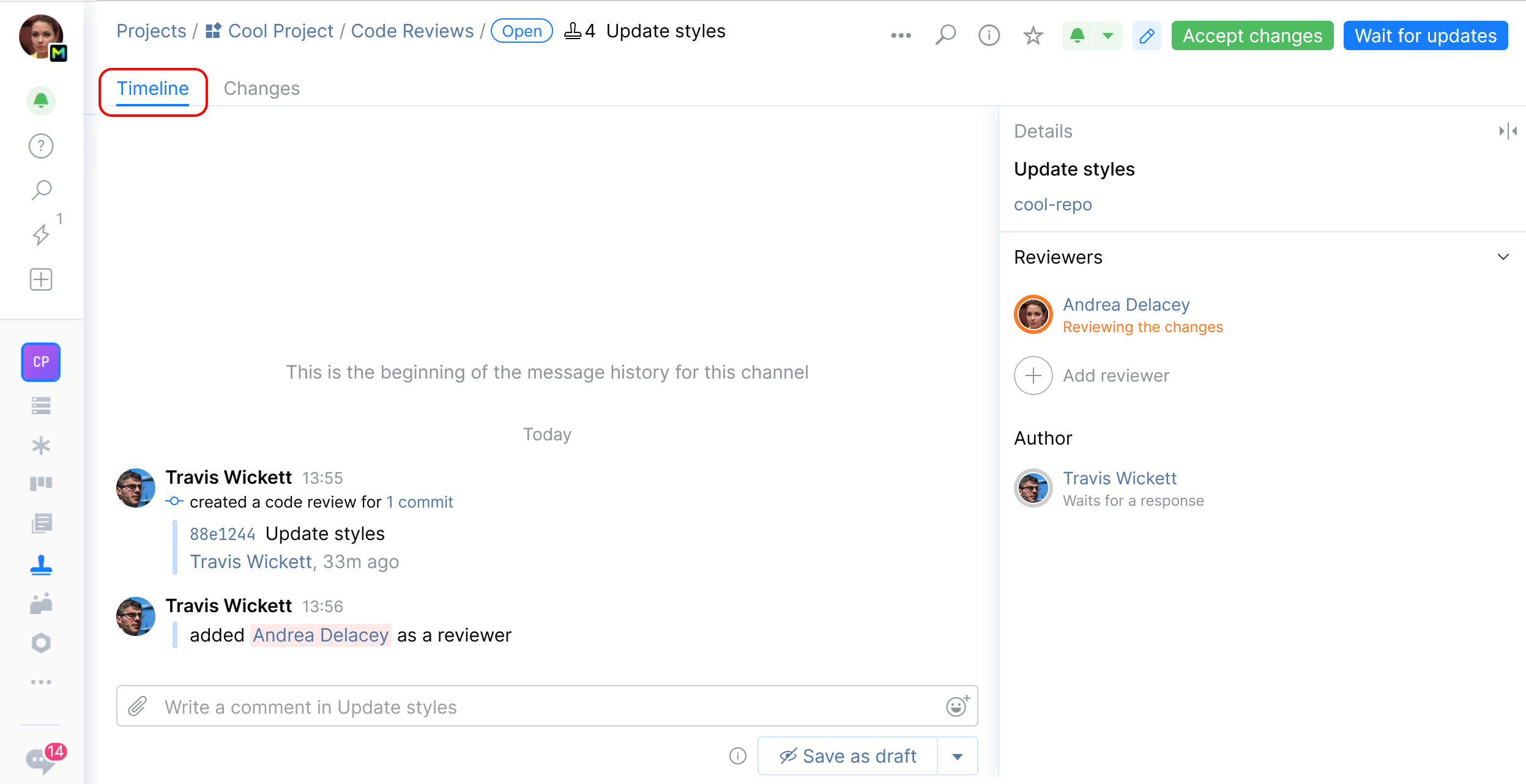The image size is (1526, 784).
Task: Open the CP project icon
Action: [41, 362]
